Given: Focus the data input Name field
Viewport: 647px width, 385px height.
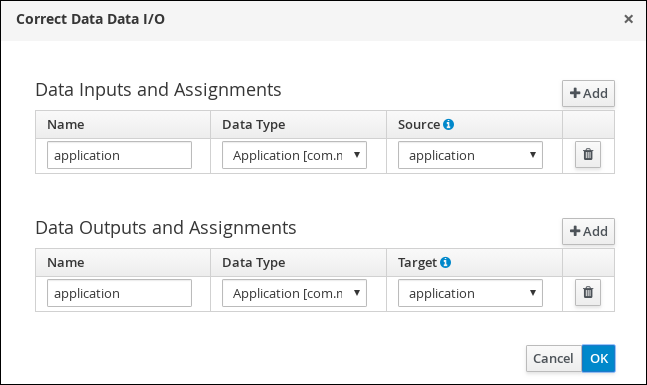Looking at the screenshot, I should [119, 155].
